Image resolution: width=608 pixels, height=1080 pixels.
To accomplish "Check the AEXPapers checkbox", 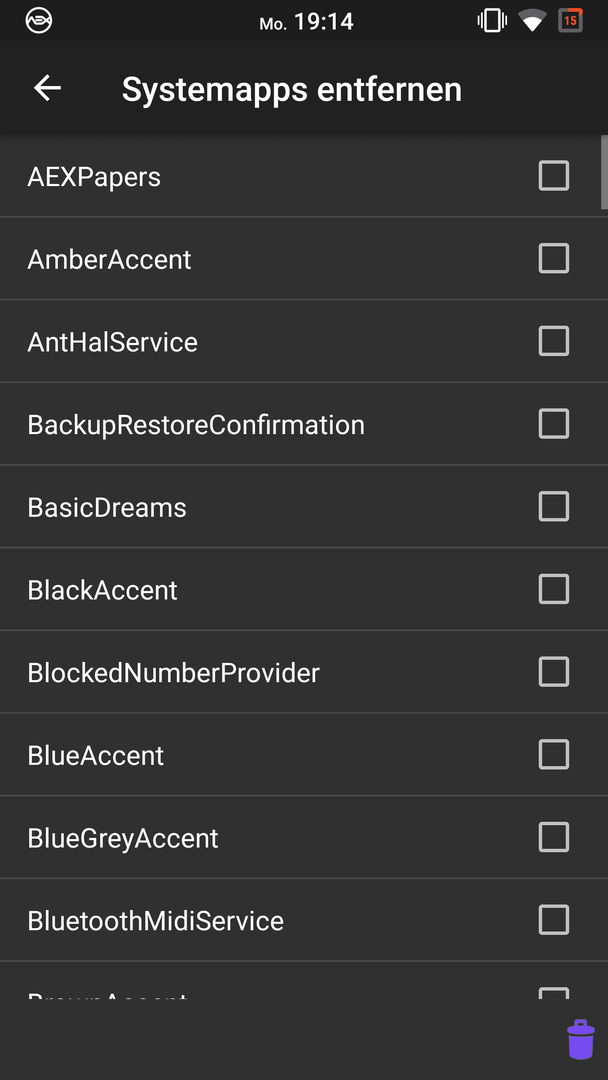I will pos(554,176).
